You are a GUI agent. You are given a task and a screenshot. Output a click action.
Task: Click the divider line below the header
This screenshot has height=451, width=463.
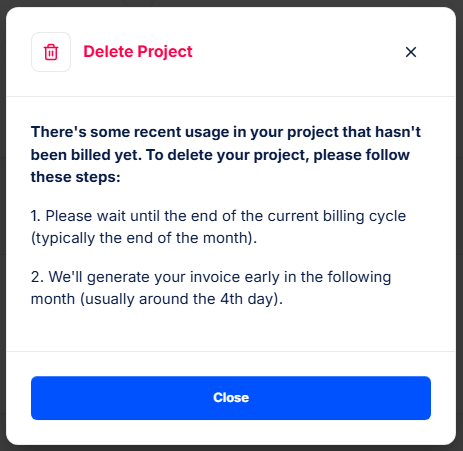[x=231, y=97]
